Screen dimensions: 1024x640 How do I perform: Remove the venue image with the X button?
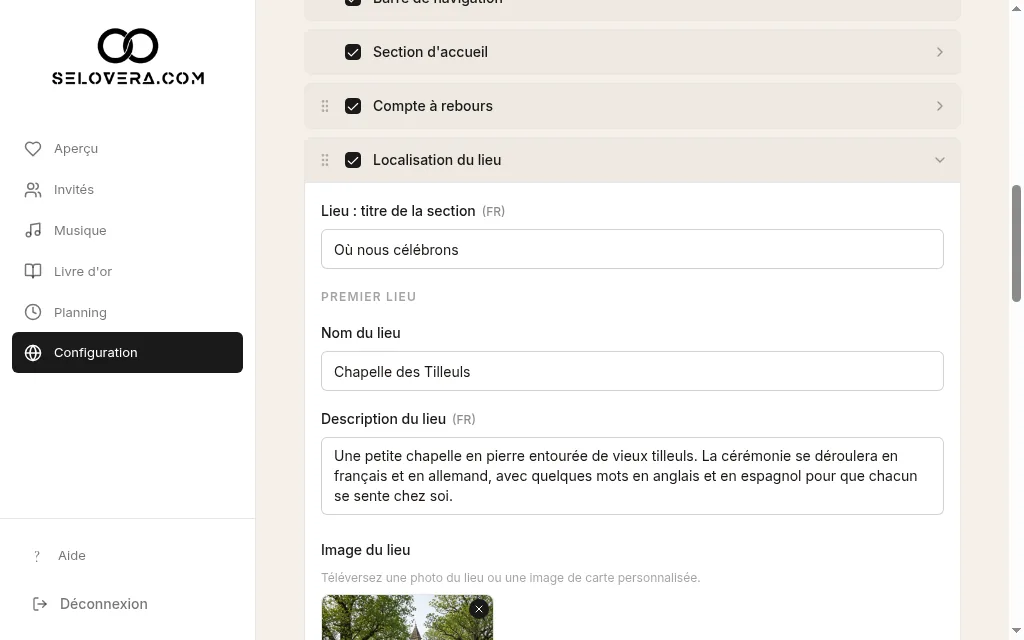479,609
